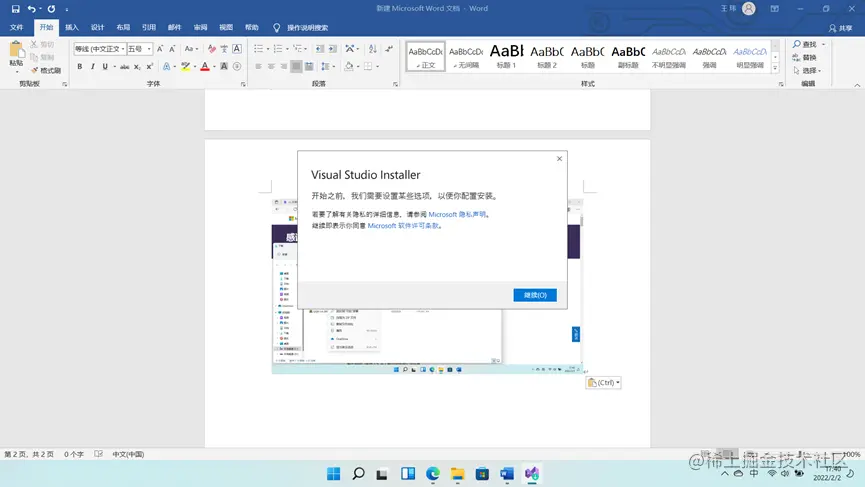Switch to the 引用 tab

click(x=149, y=28)
